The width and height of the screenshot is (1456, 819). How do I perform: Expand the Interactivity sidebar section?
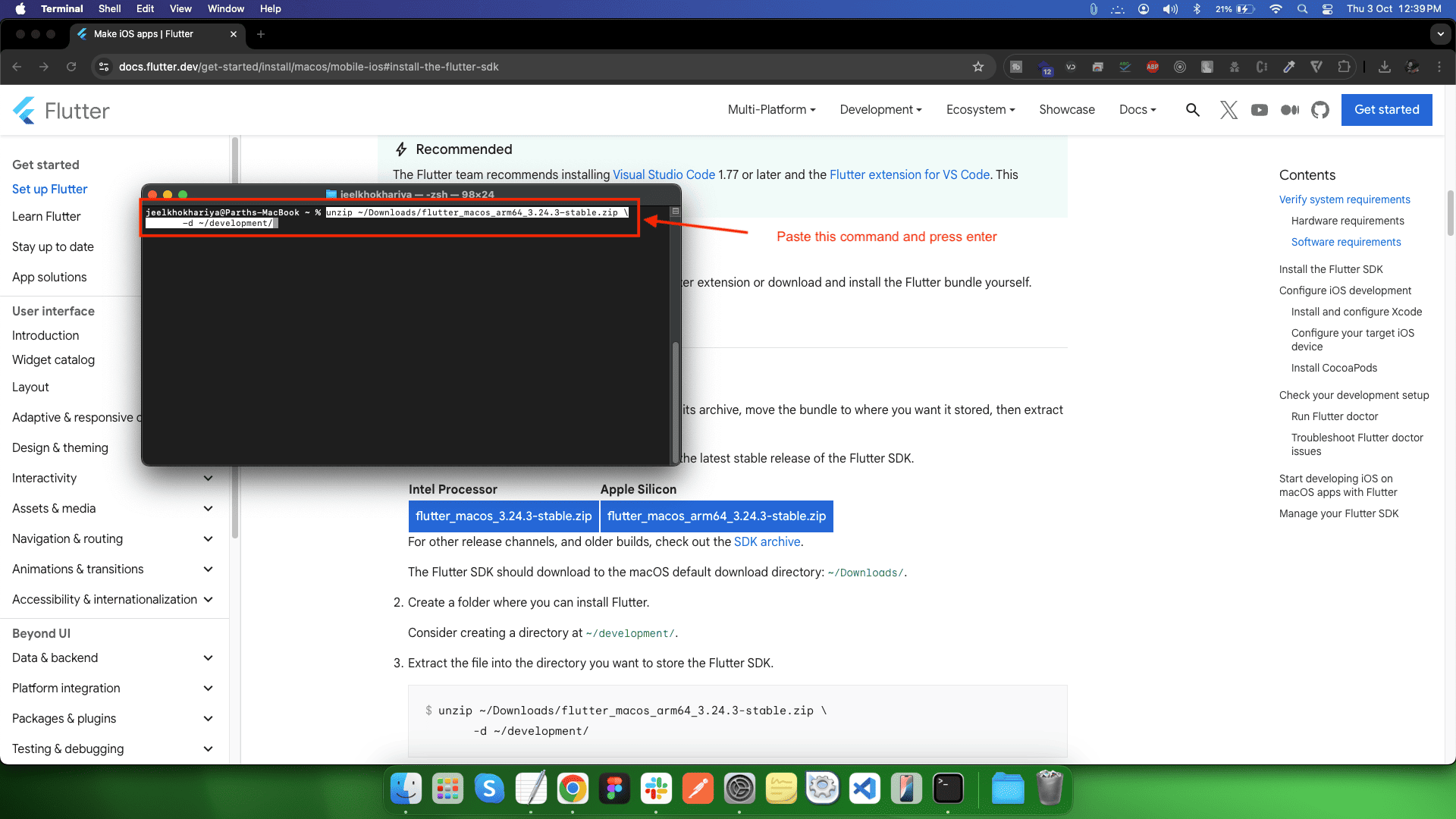click(x=208, y=479)
